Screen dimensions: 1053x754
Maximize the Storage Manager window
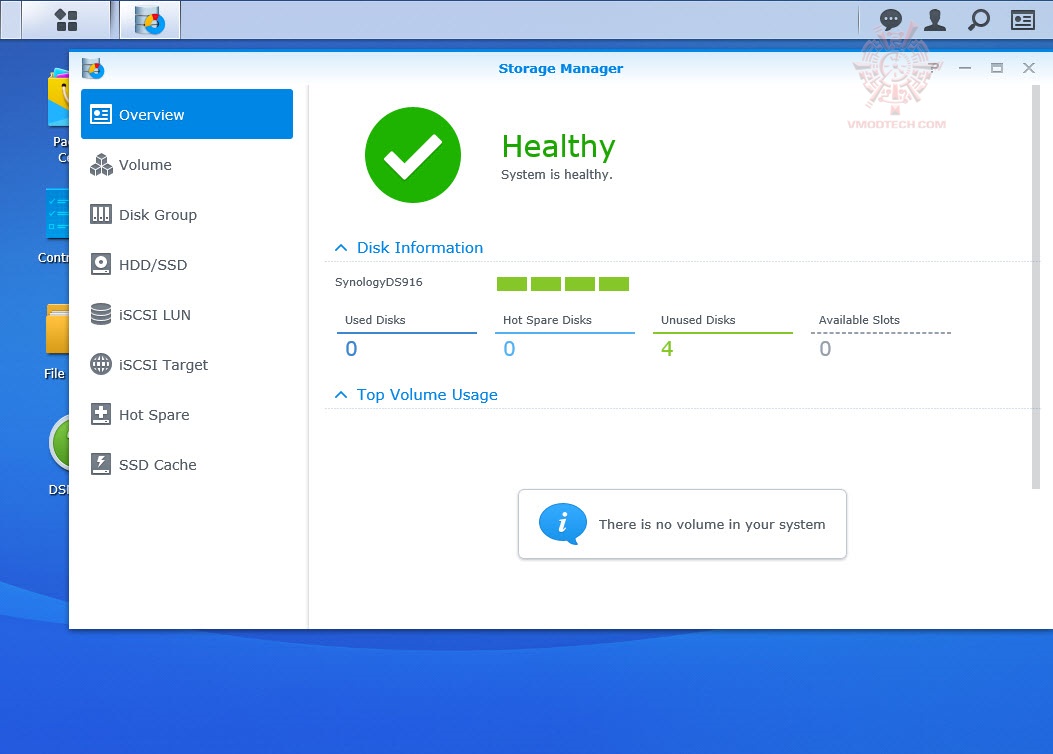click(x=997, y=68)
